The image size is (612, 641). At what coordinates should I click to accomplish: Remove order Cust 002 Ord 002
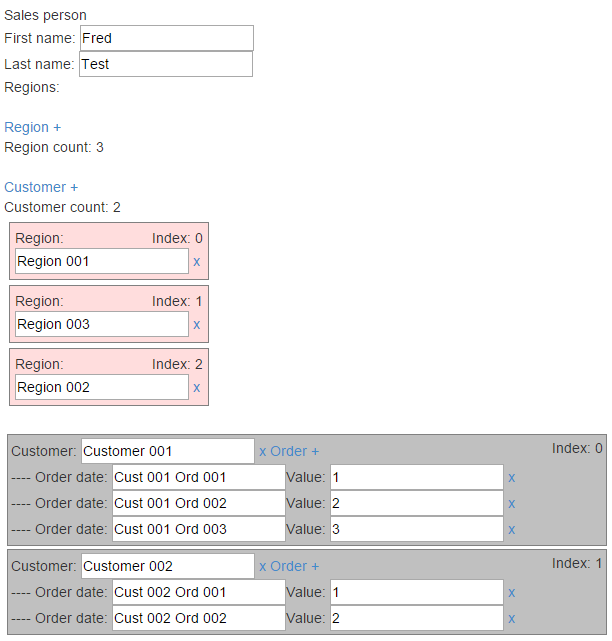511,619
